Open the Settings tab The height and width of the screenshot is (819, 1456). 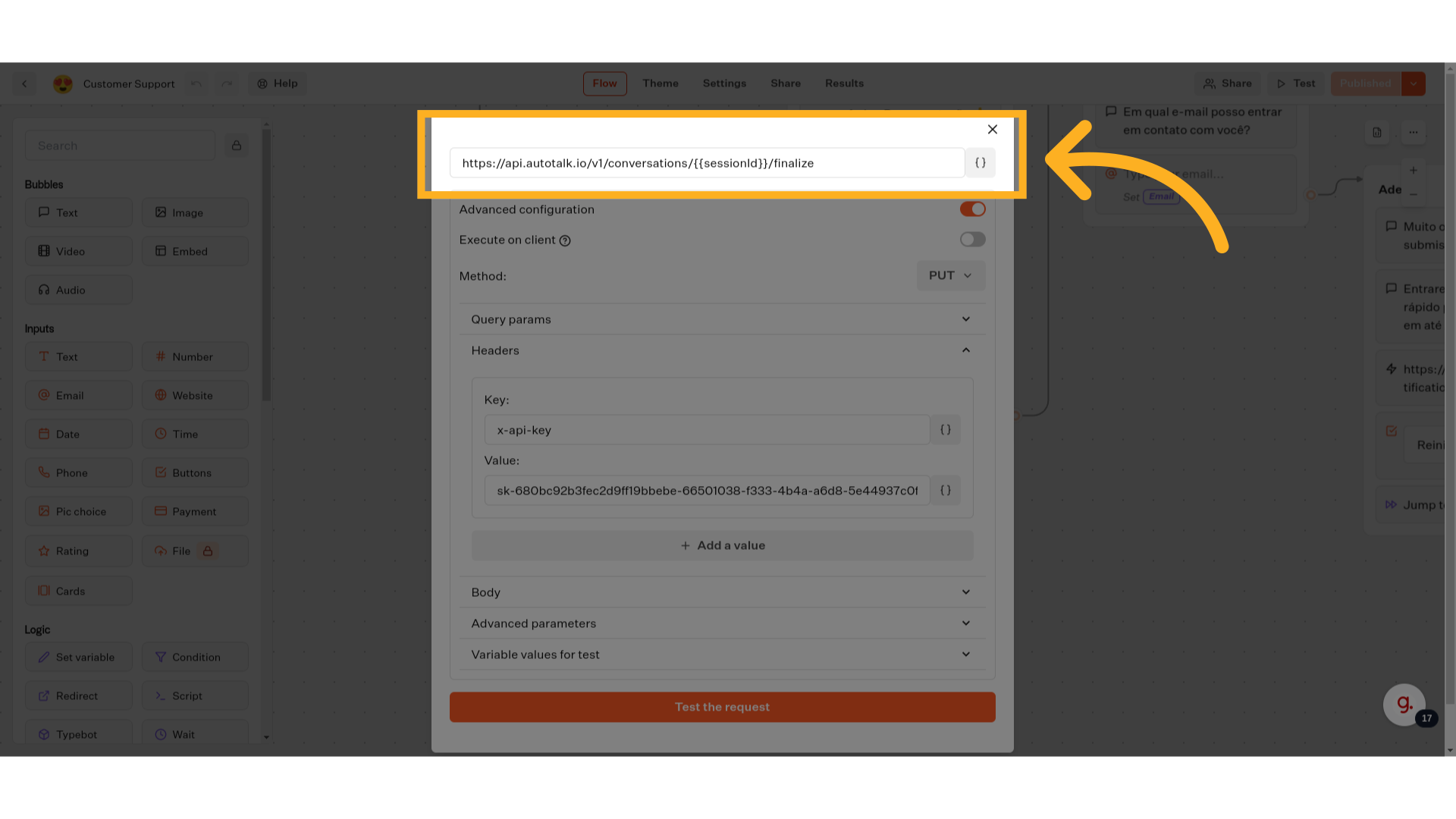pyautogui.click(x=724, y=83)
